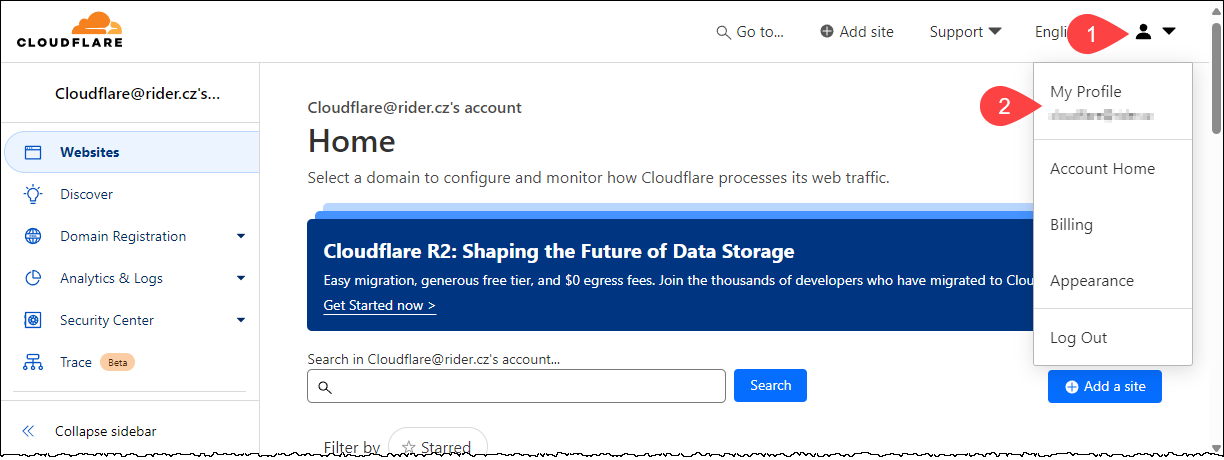This screenshot has height=460, width=1224.
Task: Collapse the sidebar using the chevrons icon
Action: coord(29,431)
